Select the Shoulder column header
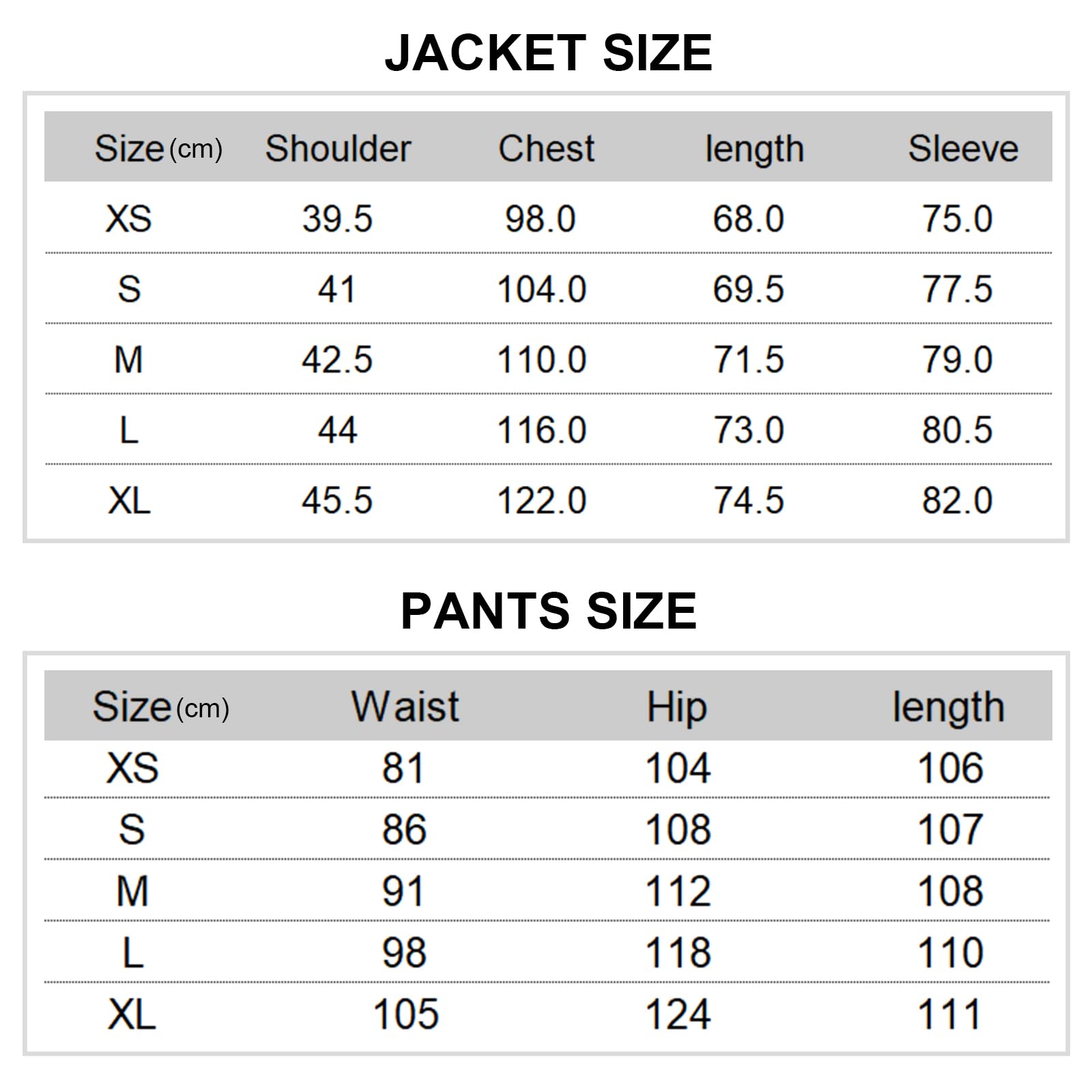The width and height of the screenshot is (1092, 1092). click(x=338, y=149)
